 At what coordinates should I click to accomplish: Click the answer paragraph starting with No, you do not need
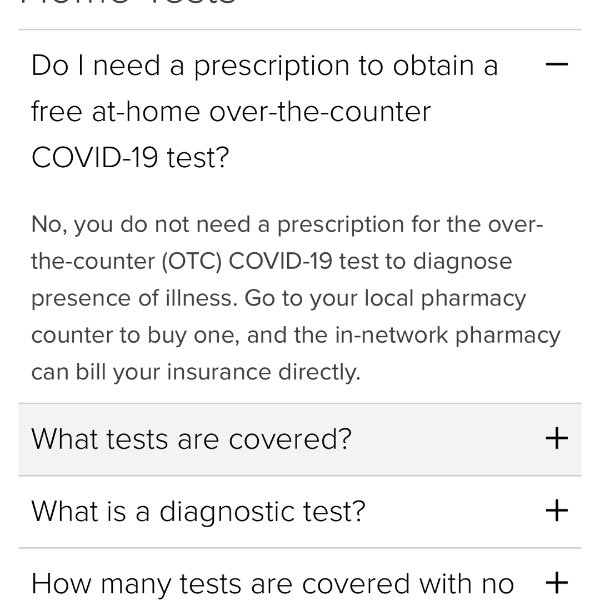pos(295,298)
